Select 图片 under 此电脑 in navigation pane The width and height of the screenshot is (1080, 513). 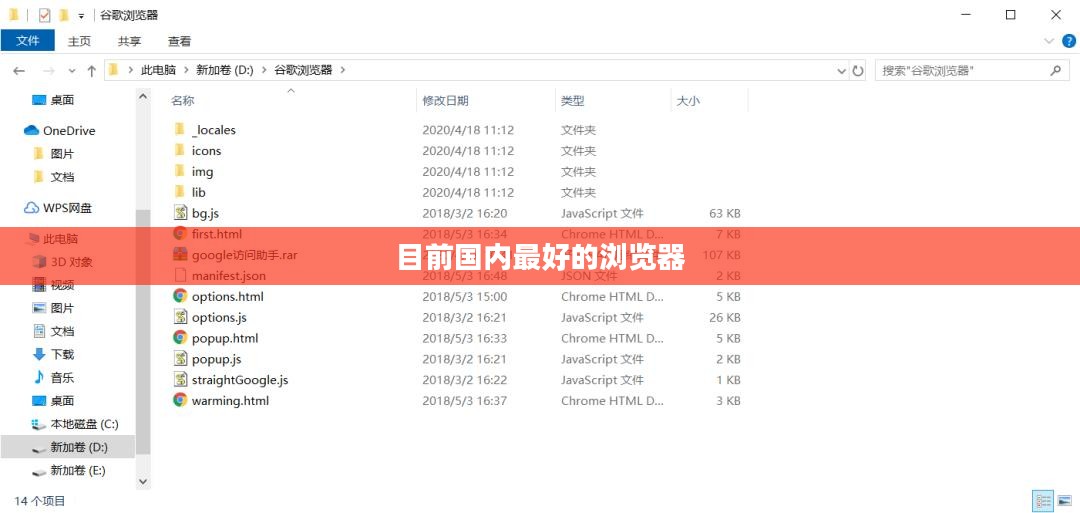pyautogui.click(x=62, y=308)
